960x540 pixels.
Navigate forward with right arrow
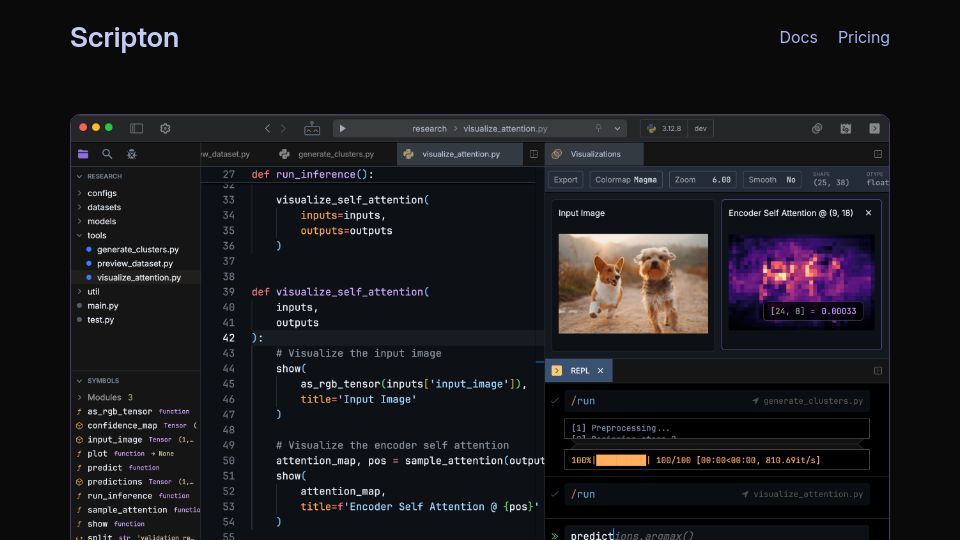tap(283, 128)
